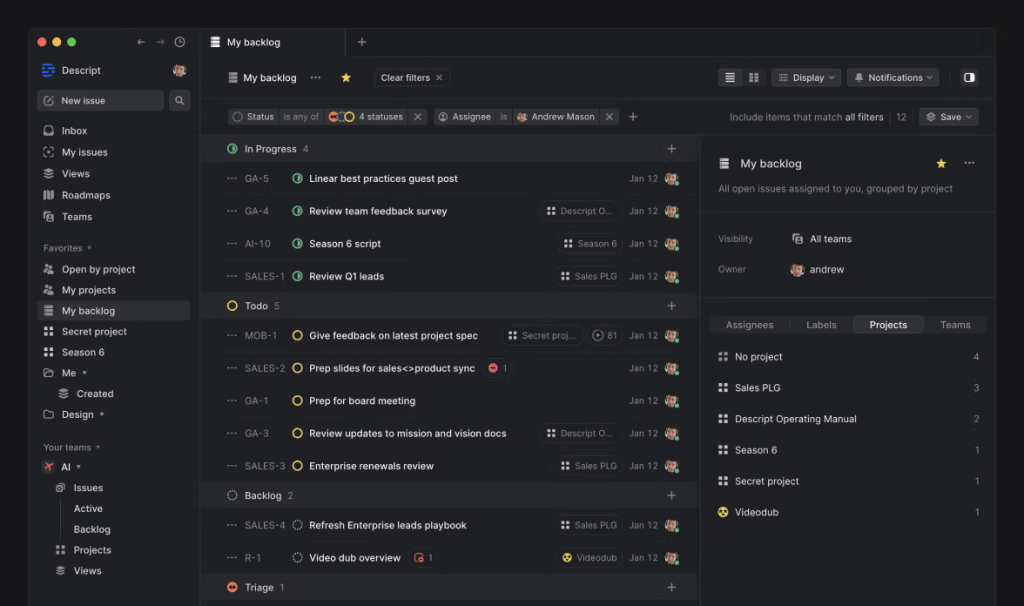This screenshot has height=606, width=1024.
Task: Open Save view dropdown
Action: pos(949,117)
